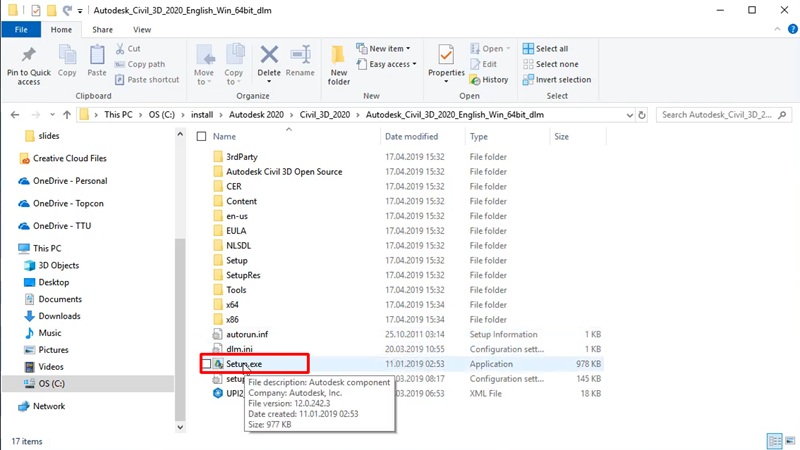Click Select none

551,64
